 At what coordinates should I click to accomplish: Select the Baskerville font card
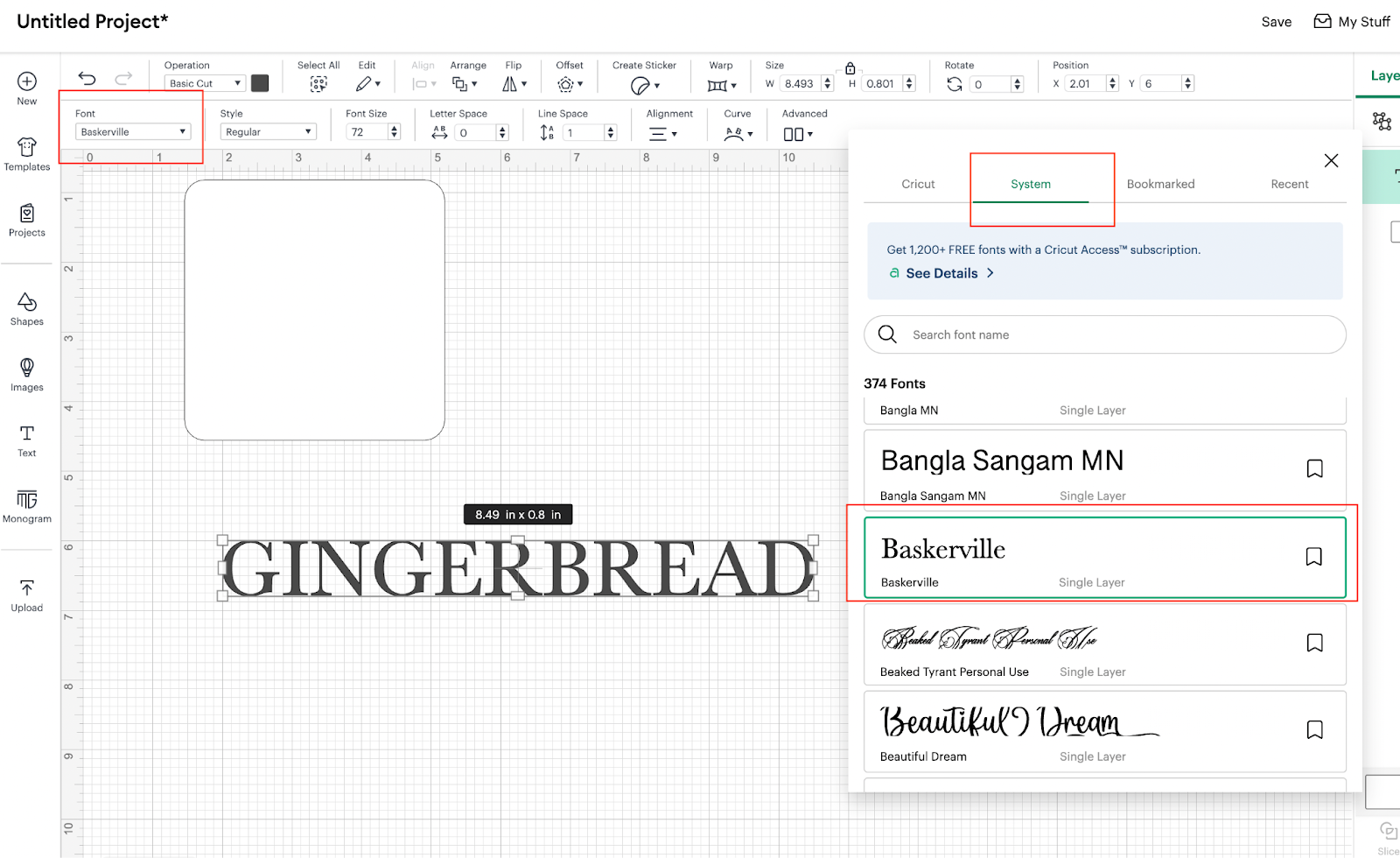click(x=1105, y=558)
